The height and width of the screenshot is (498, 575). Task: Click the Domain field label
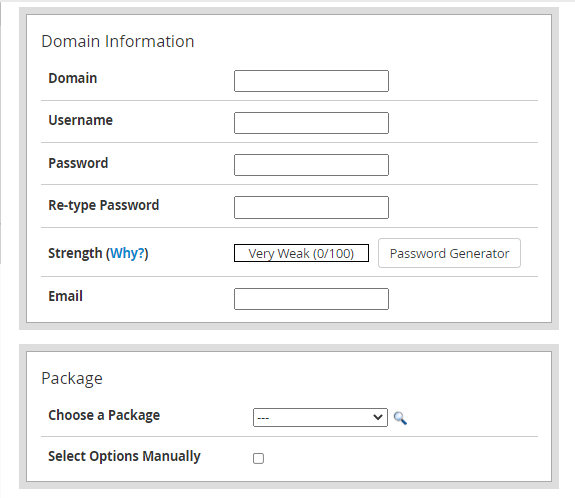tap(73, 78)
